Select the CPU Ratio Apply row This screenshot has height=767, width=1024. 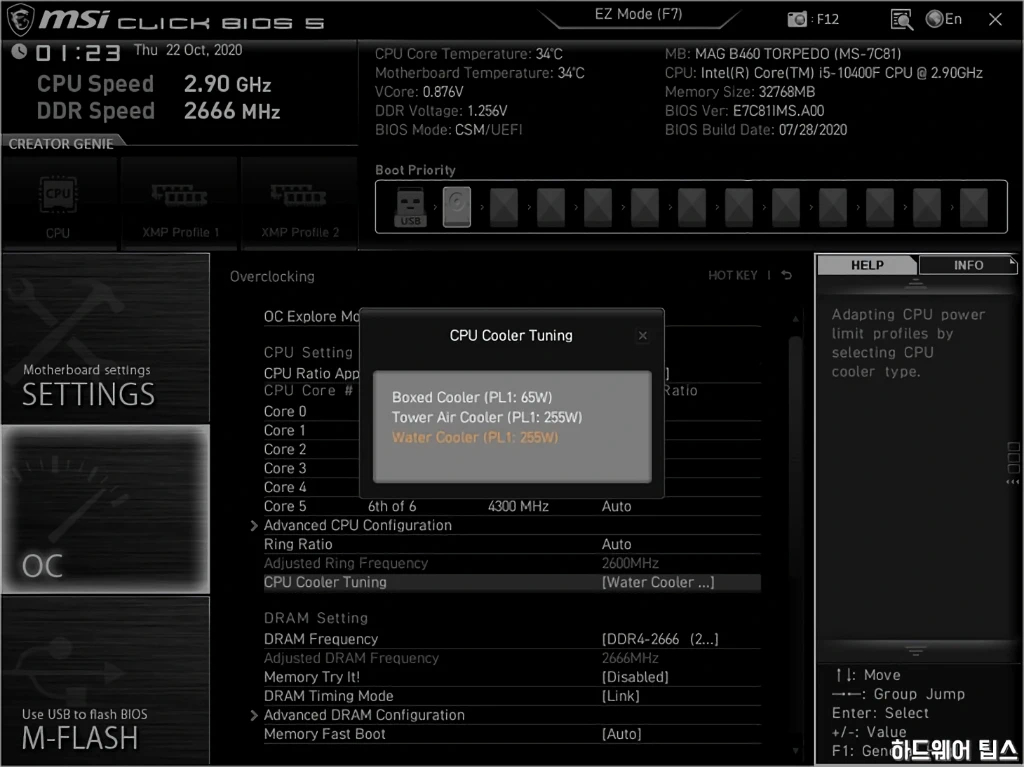point(312,373)
